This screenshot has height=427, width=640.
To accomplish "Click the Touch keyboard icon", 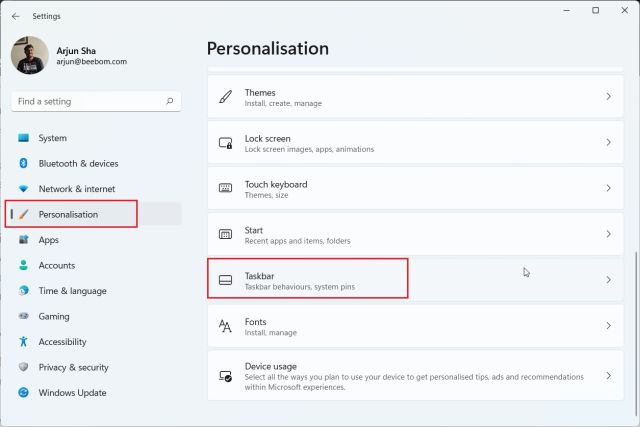I will 225,188.
